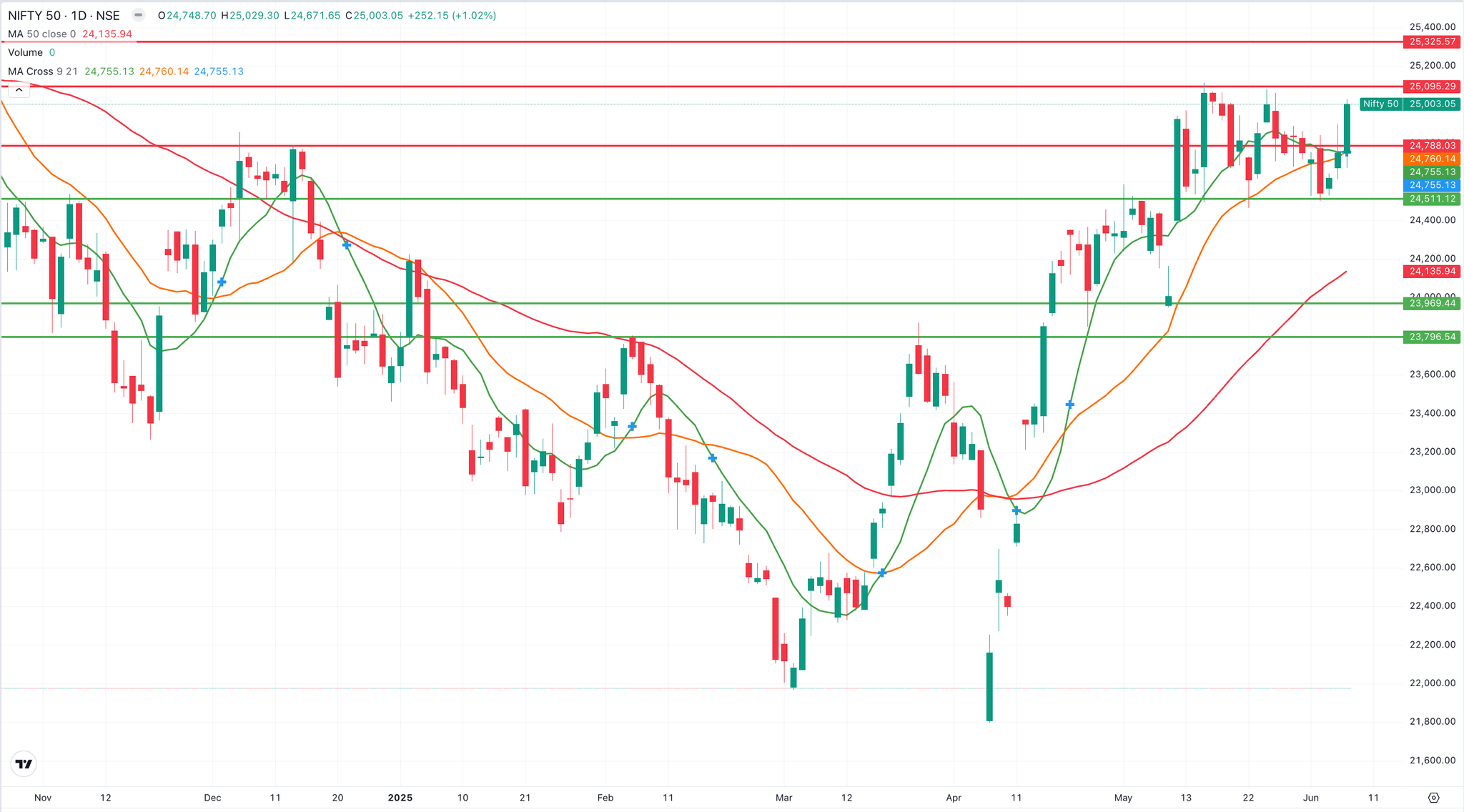This screenshot has height=812, width=1464.
Task: Select the large green candle at April low
Action: coord(989,686)
